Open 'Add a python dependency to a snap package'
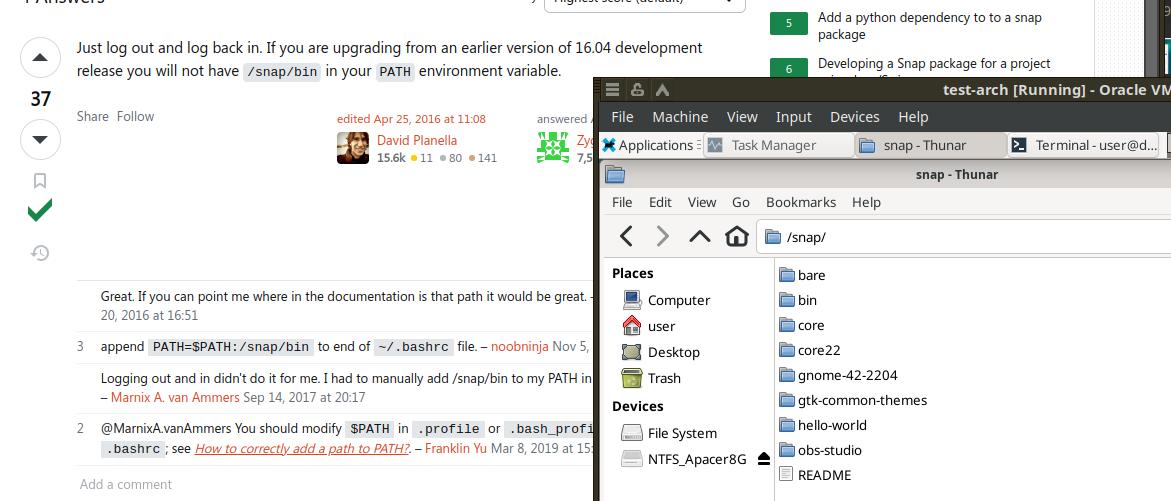The width and height of the screenshot is (1171, 501). [930, 25]
